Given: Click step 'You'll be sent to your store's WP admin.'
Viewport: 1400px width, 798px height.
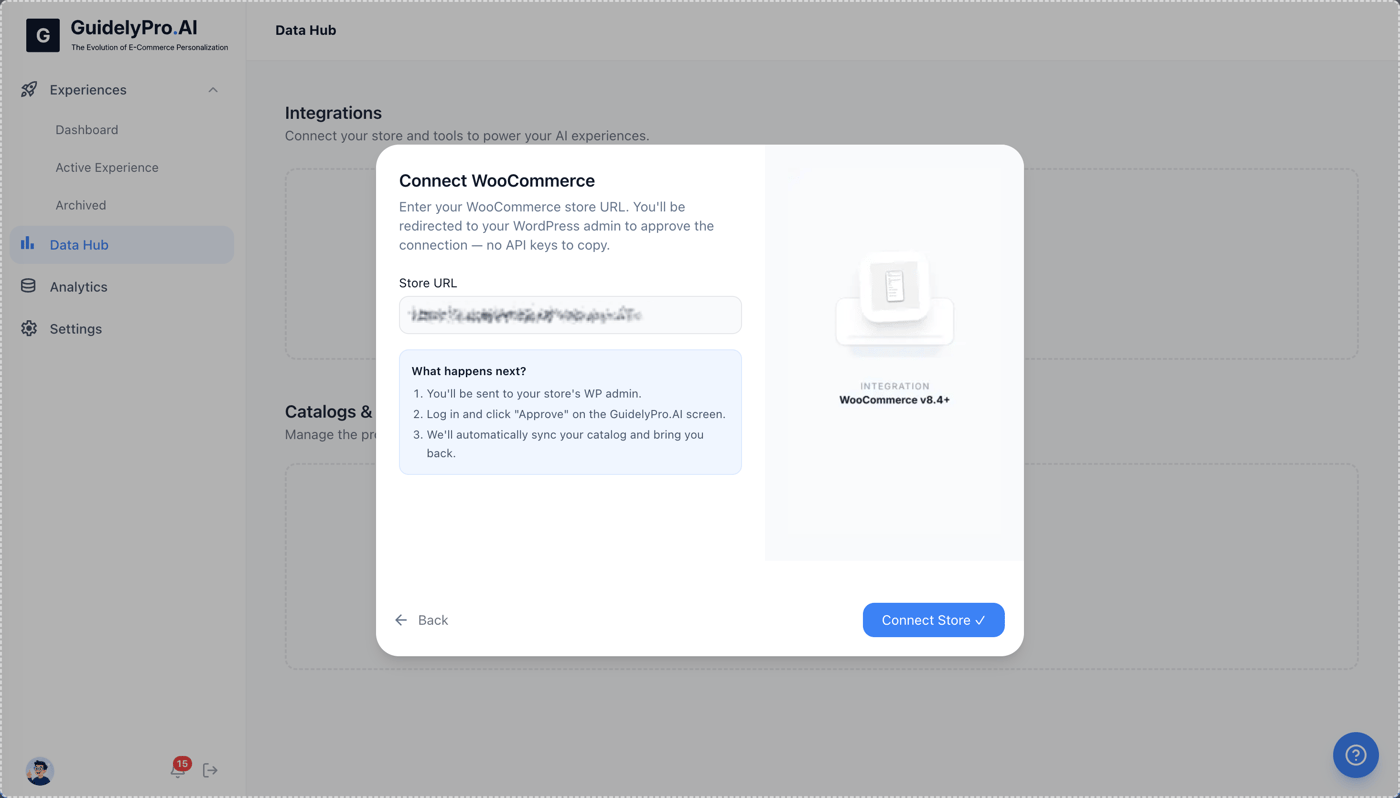Looking at the screenshot, I should [534, 394].
